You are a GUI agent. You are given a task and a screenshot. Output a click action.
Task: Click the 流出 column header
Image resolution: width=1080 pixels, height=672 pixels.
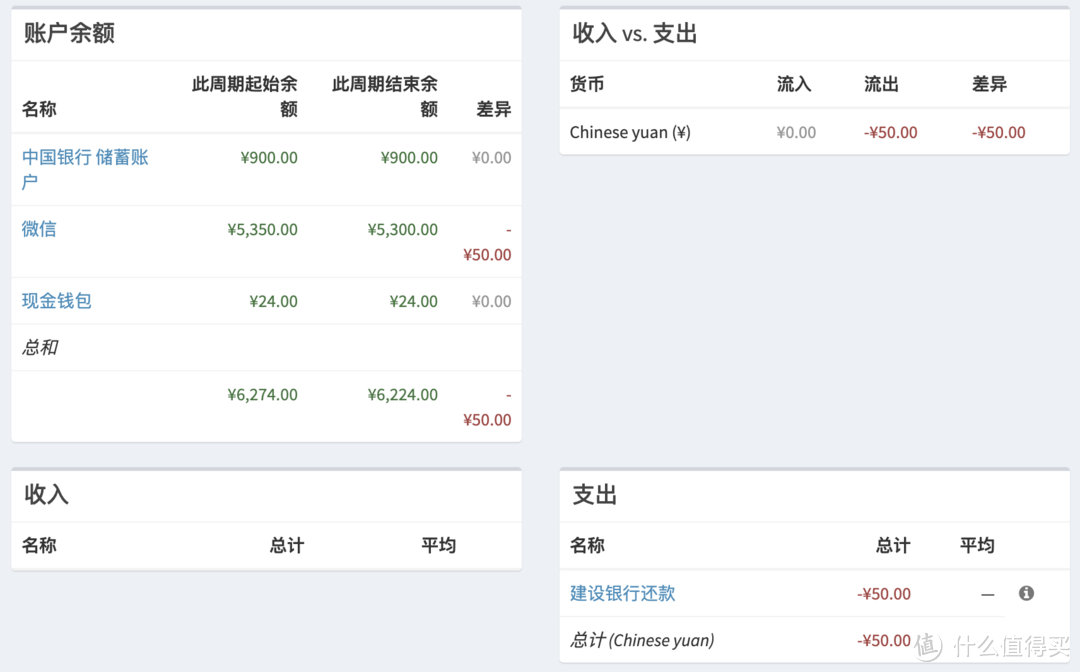(881, 85)
